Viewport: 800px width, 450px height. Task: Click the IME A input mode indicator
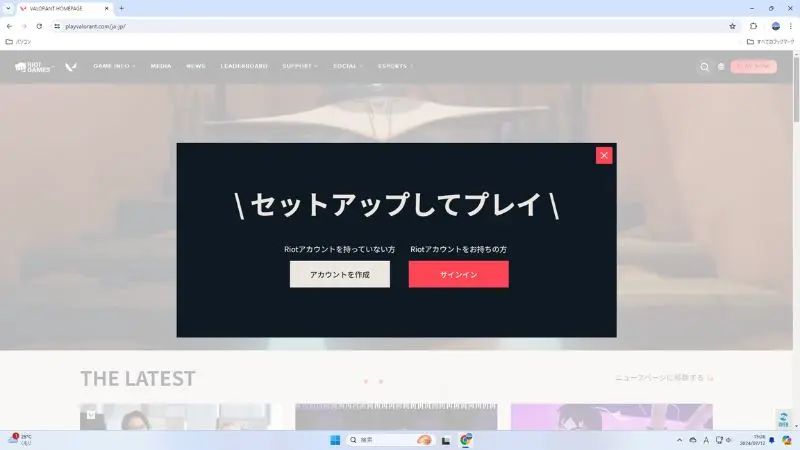coord(706,440)
